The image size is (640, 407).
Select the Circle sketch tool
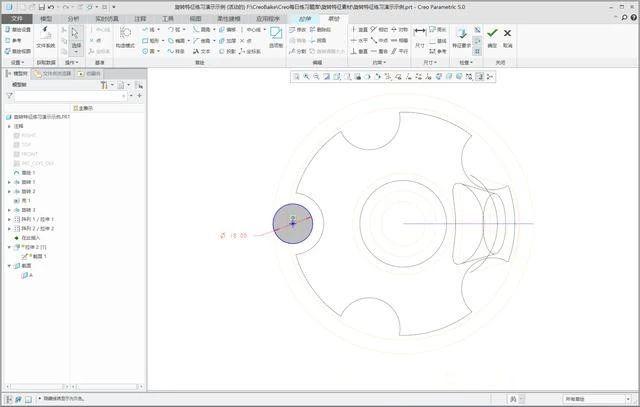[149, 51]
